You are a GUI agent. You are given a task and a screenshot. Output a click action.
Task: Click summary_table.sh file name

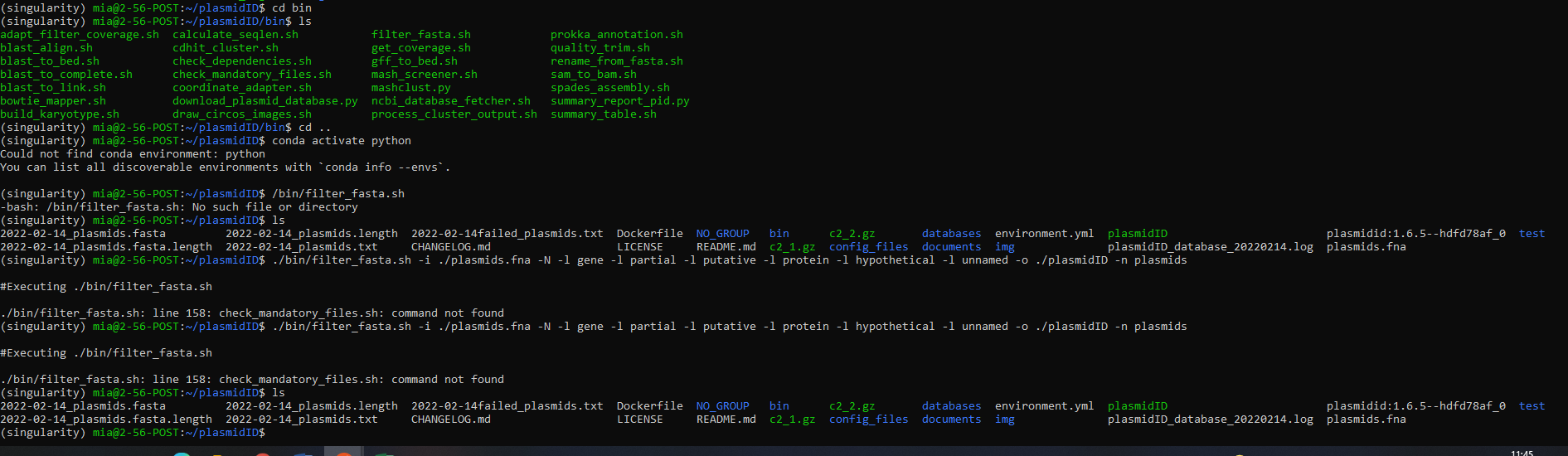[604, 114]
